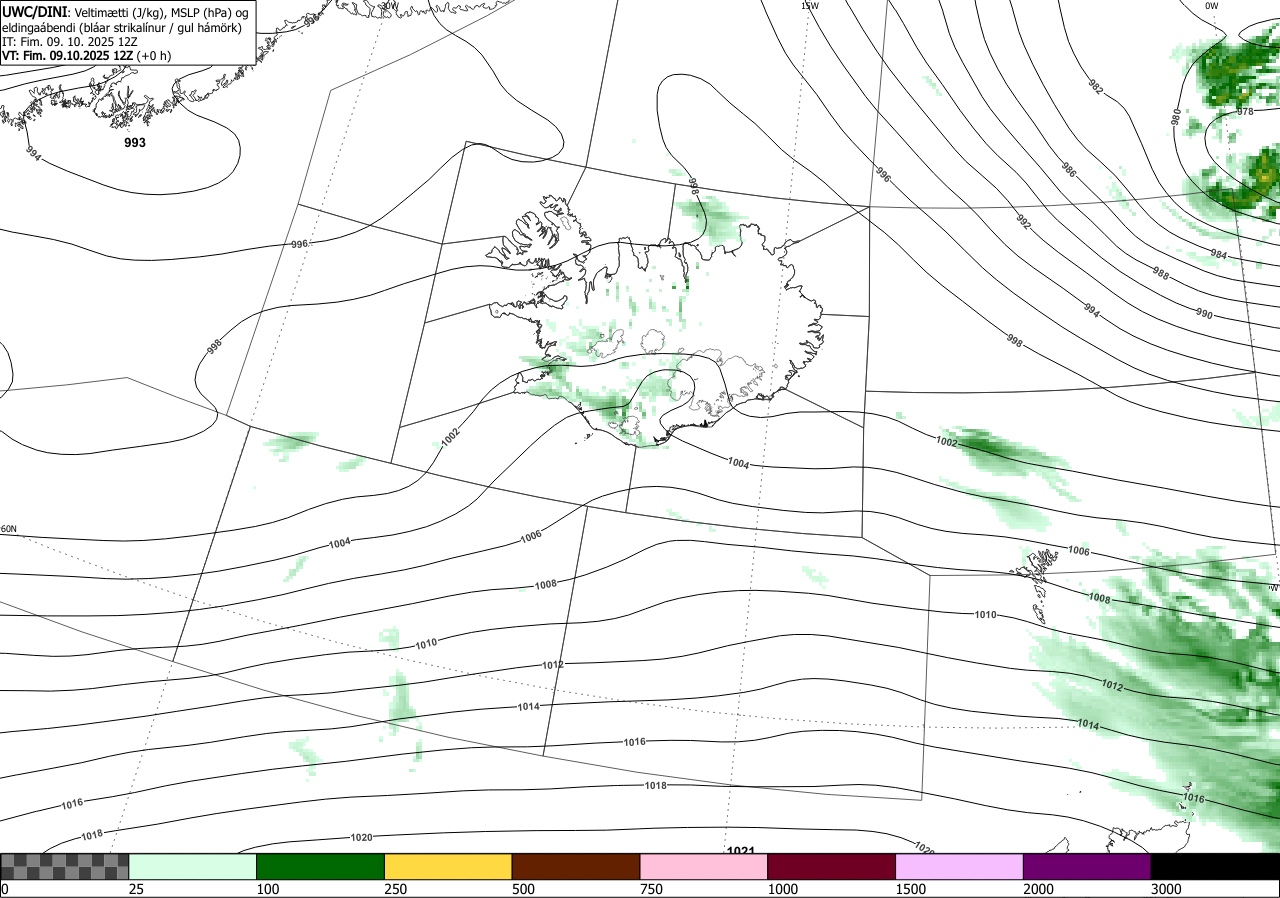This screenshot has height=898, width=1280.
Task: Click the '982' isobar label
Action: coord(1096,87)
